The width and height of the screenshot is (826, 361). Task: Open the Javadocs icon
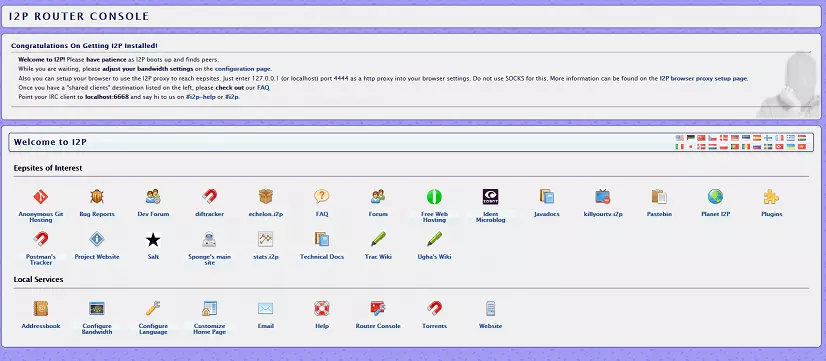pos(547,197)
